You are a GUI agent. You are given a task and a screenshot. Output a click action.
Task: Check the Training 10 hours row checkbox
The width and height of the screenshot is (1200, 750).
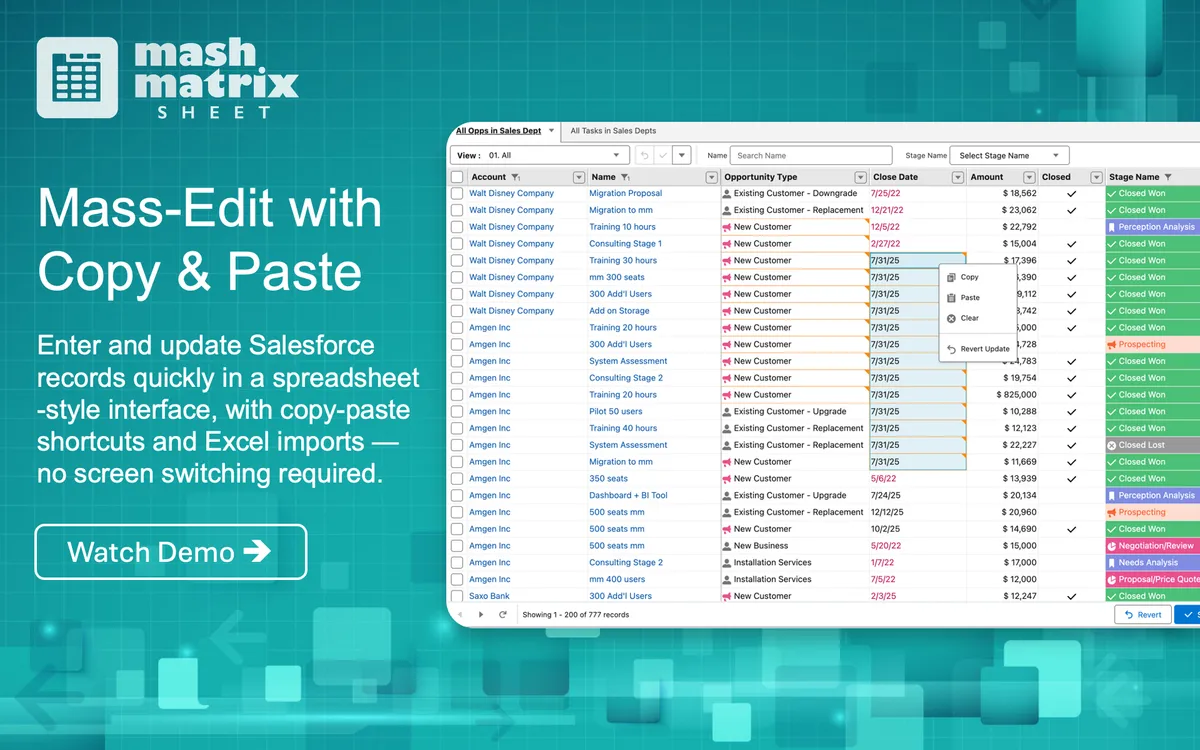click(x=457, y=227)
